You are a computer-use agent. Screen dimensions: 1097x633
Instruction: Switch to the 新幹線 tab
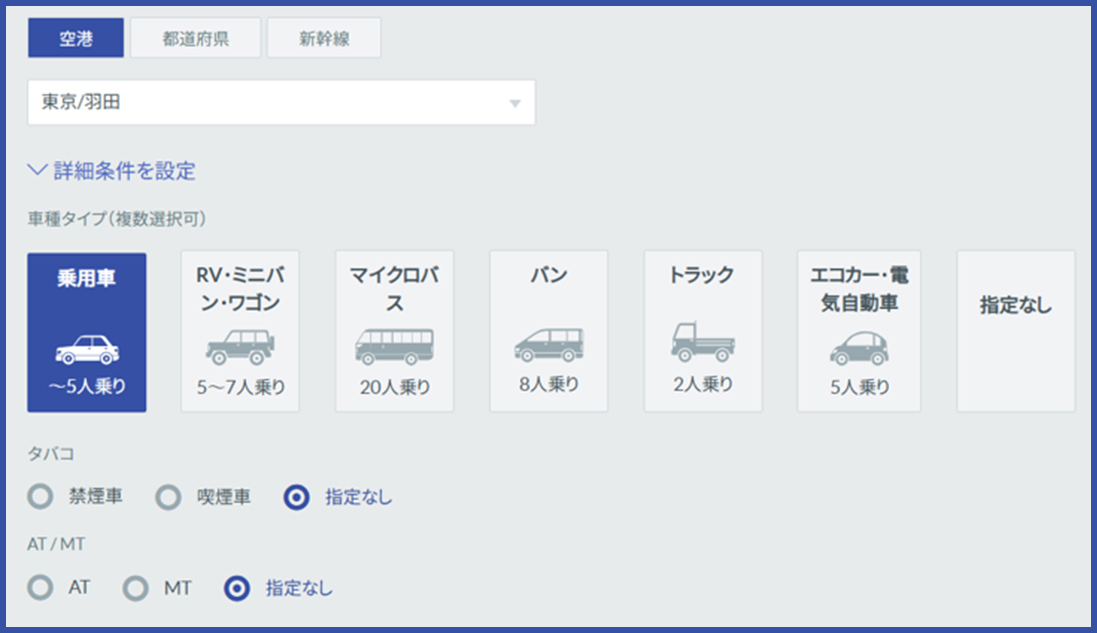pyautogui.click(x=324, y=37)
